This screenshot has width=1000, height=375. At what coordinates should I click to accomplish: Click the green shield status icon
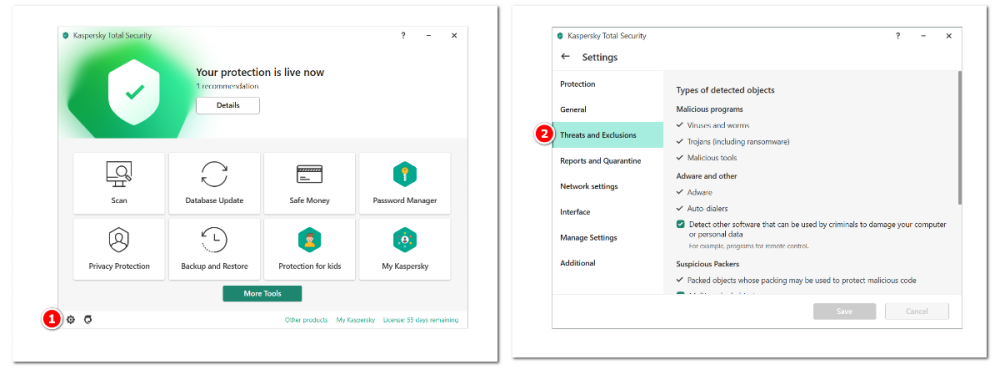click(134, 92)
